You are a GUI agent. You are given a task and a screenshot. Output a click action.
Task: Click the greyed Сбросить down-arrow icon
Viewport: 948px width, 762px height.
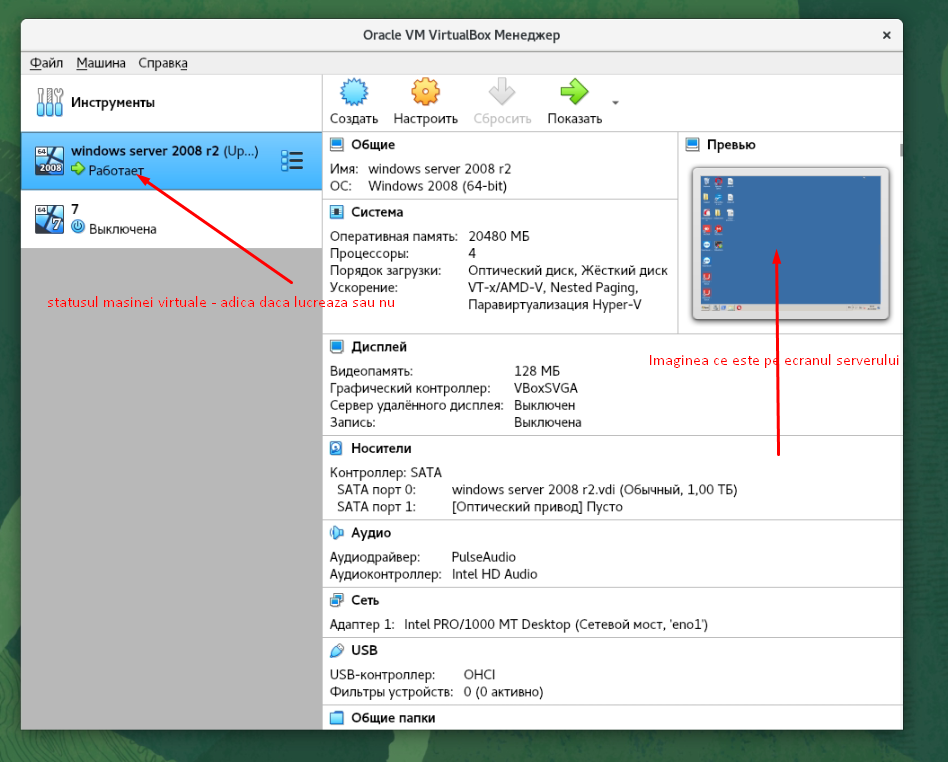[502, 92]
